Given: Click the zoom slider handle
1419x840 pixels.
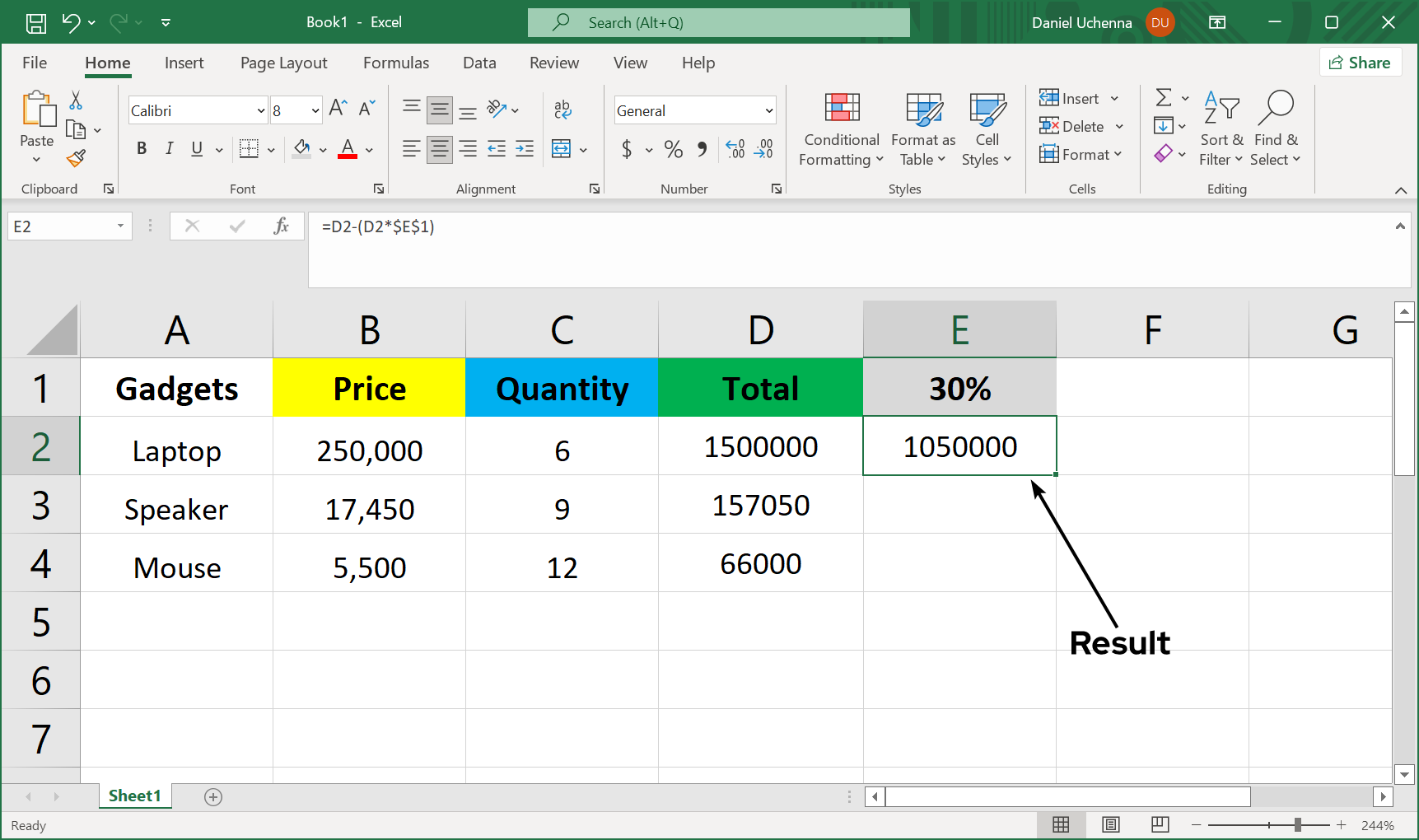Looking at the screenshot, I should pyautogui.click(x=1297, y=824).
